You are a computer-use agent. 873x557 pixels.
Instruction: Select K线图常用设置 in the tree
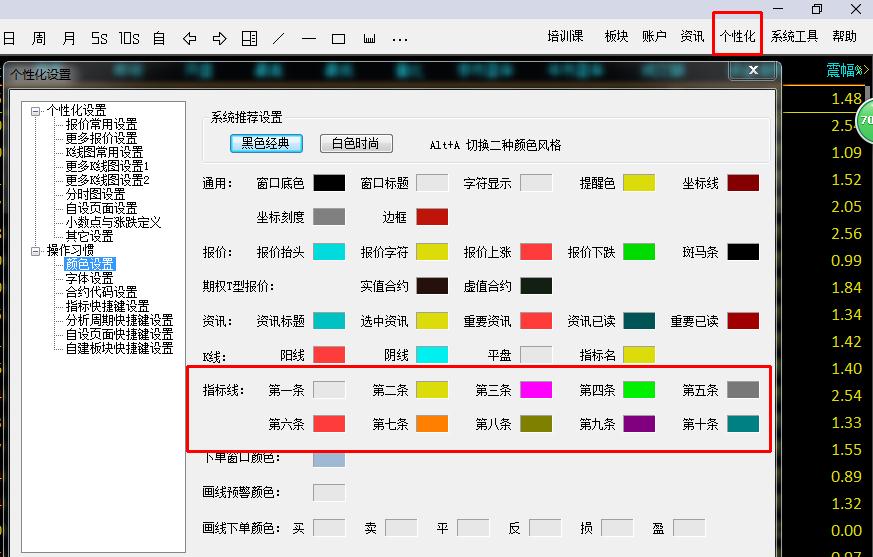104,152
